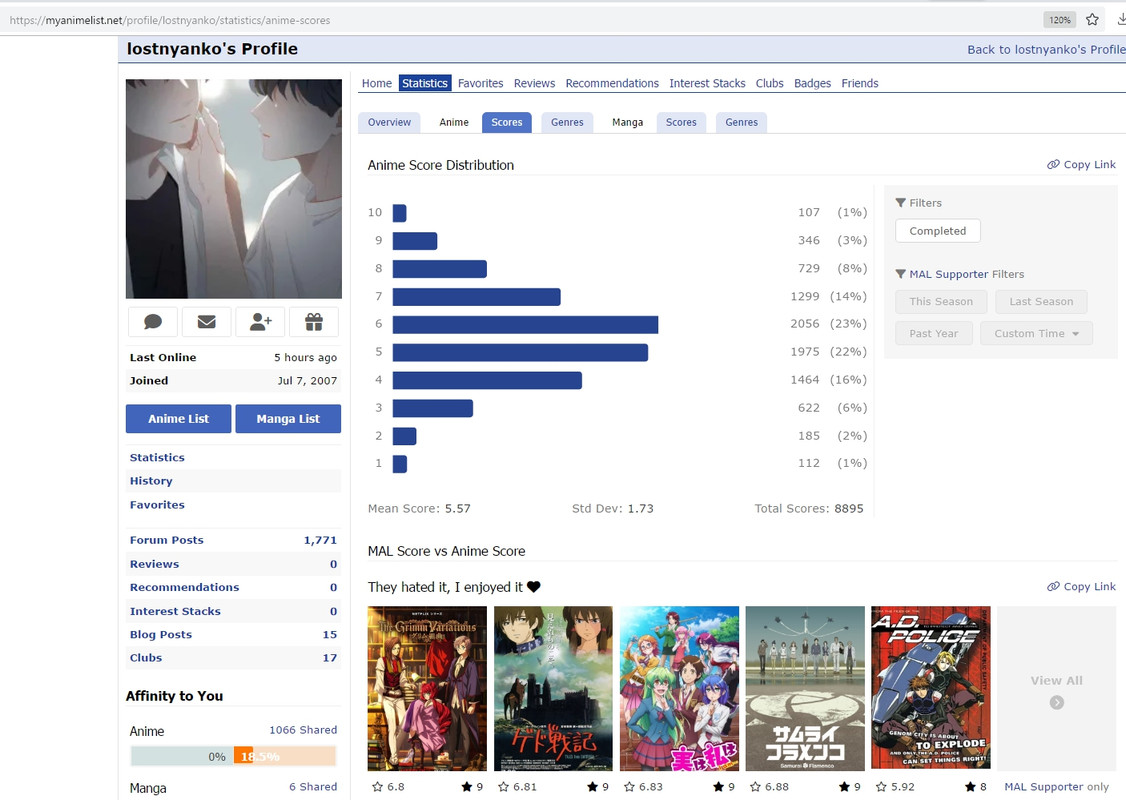Click the Reviews sidebar link
Viewport: 1126px width, 800px height.
[154, 564]
